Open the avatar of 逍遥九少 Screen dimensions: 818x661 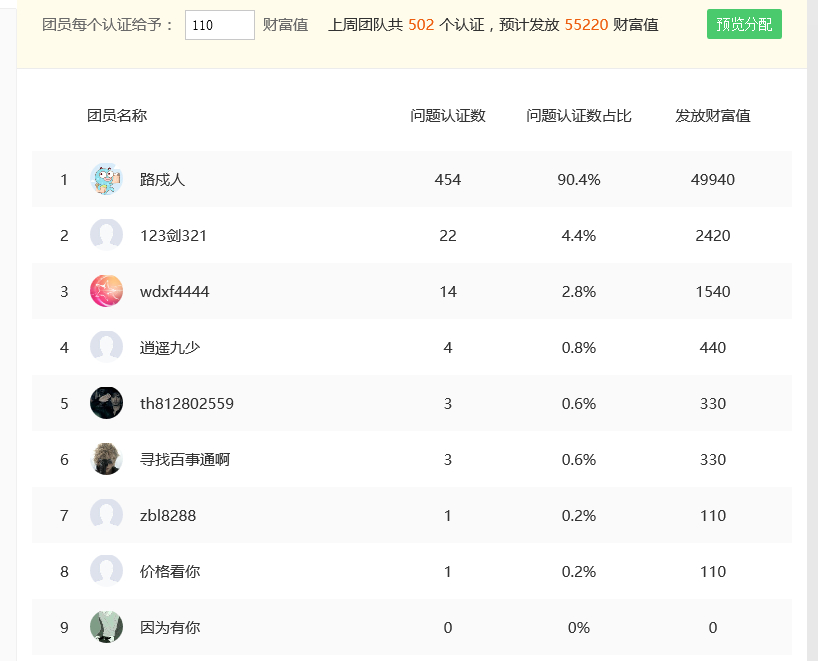click(x=106, y=347)
